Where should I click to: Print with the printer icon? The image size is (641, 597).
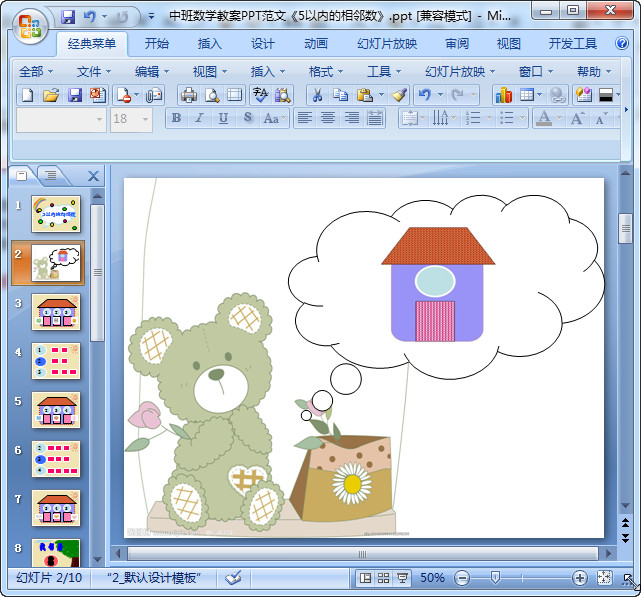189,95
